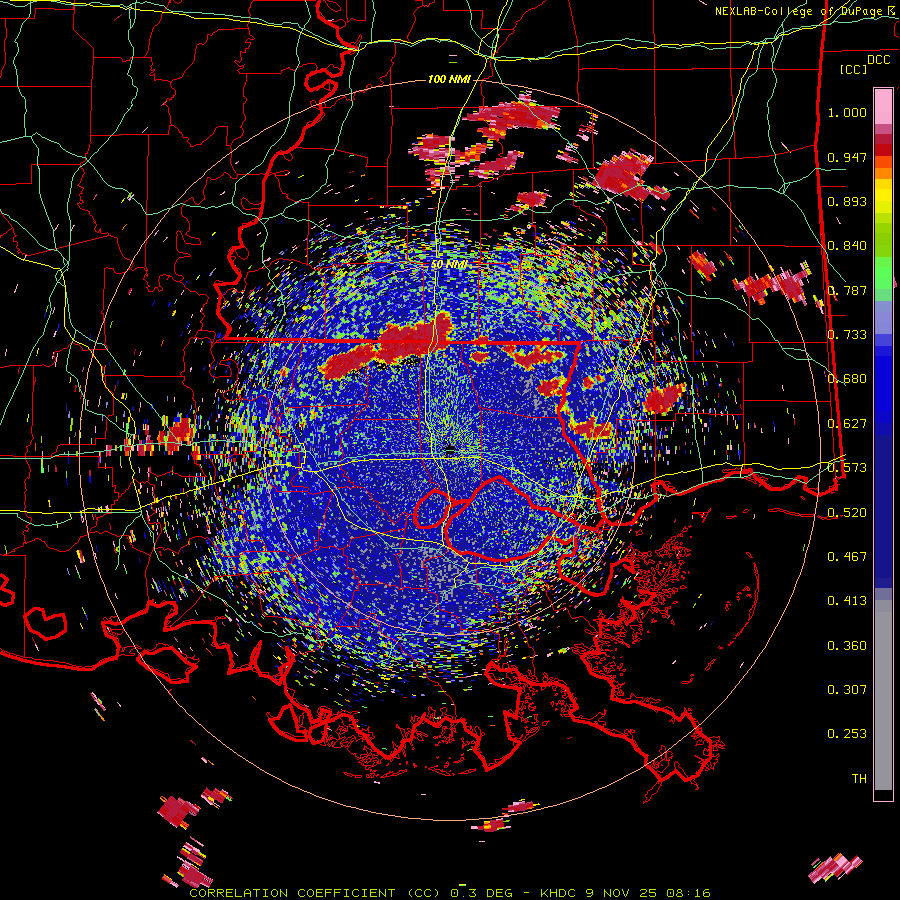
Task: Click the black radar site marker at the map center
Action: pyautogui.click(x=451, y=450)
